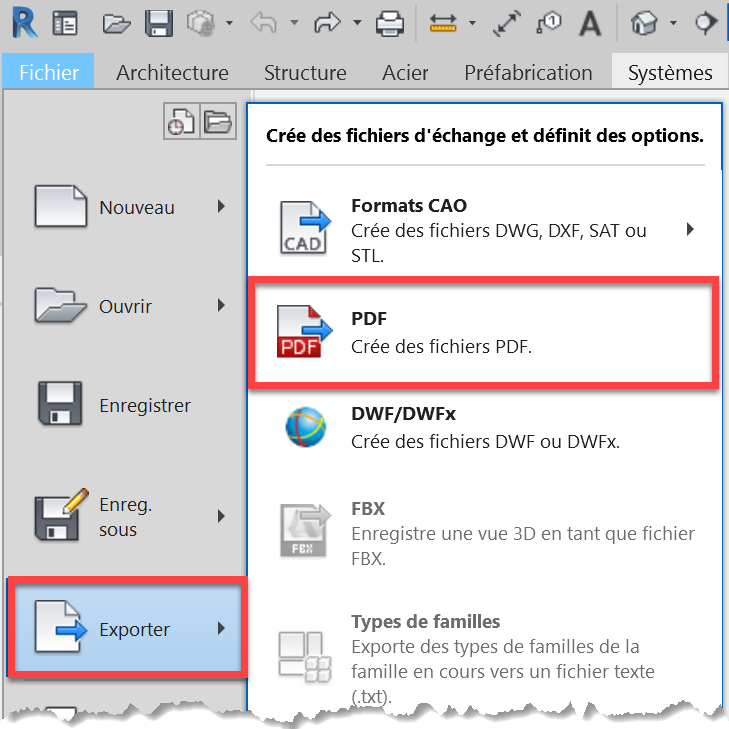Expand the Nouveau submenu arrow

click(x=221, y=206)
